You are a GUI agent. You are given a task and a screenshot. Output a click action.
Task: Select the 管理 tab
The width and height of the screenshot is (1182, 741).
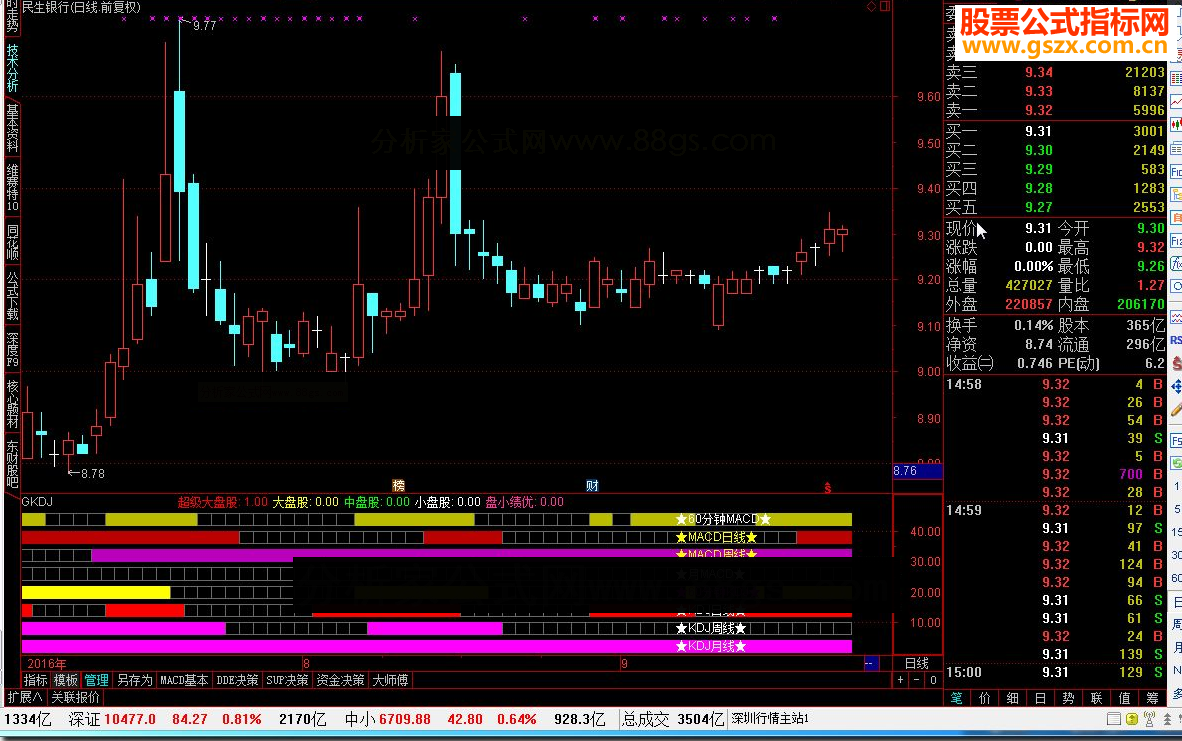coord(96,680)
